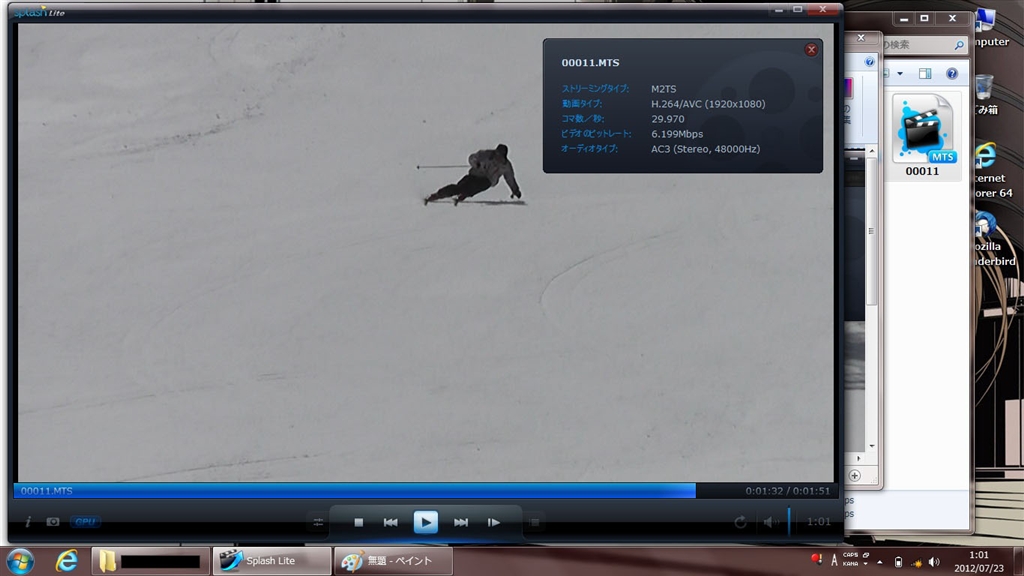1024x576 pixels.
Task: Skip to the previous track
Action: (391, 522)
